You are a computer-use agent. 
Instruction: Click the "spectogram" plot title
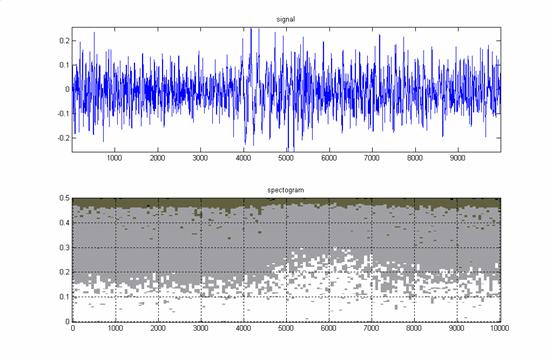coord(286,190)
